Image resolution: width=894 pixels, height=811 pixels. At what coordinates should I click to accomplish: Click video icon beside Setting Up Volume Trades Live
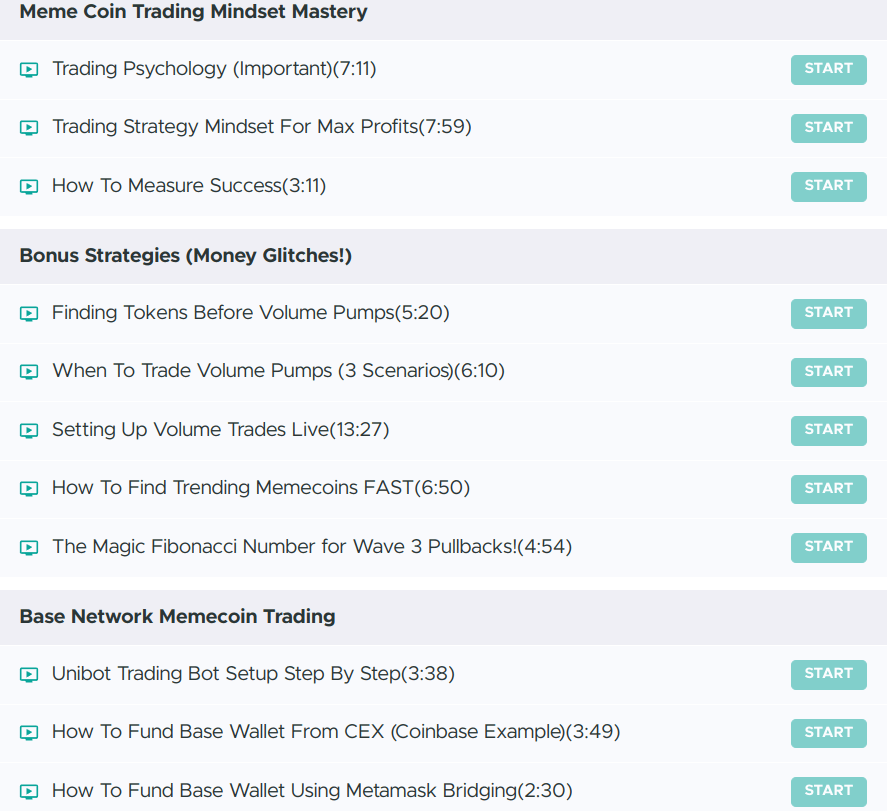pos(29,431)
